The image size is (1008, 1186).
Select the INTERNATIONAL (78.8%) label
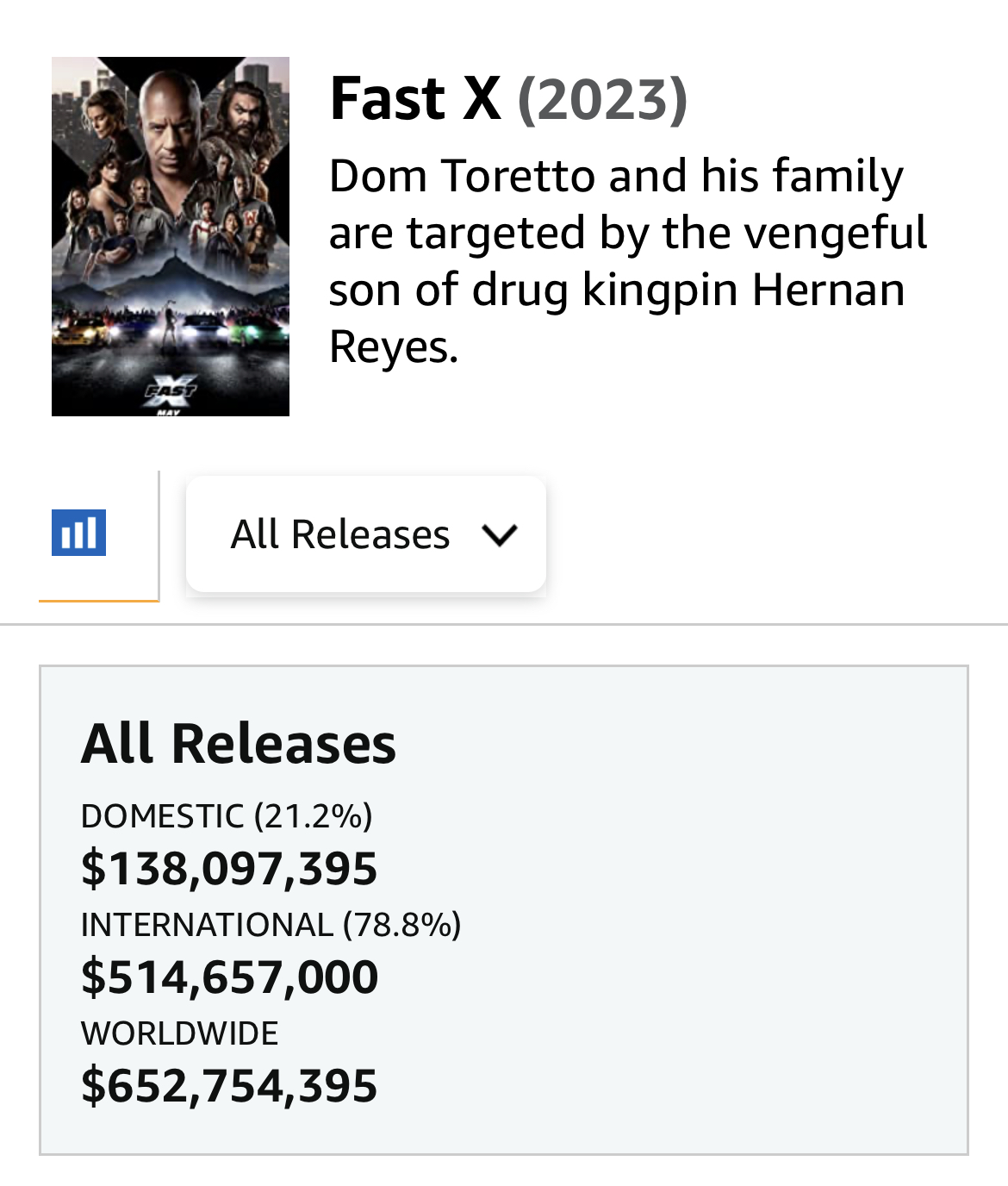click(271, 924)
